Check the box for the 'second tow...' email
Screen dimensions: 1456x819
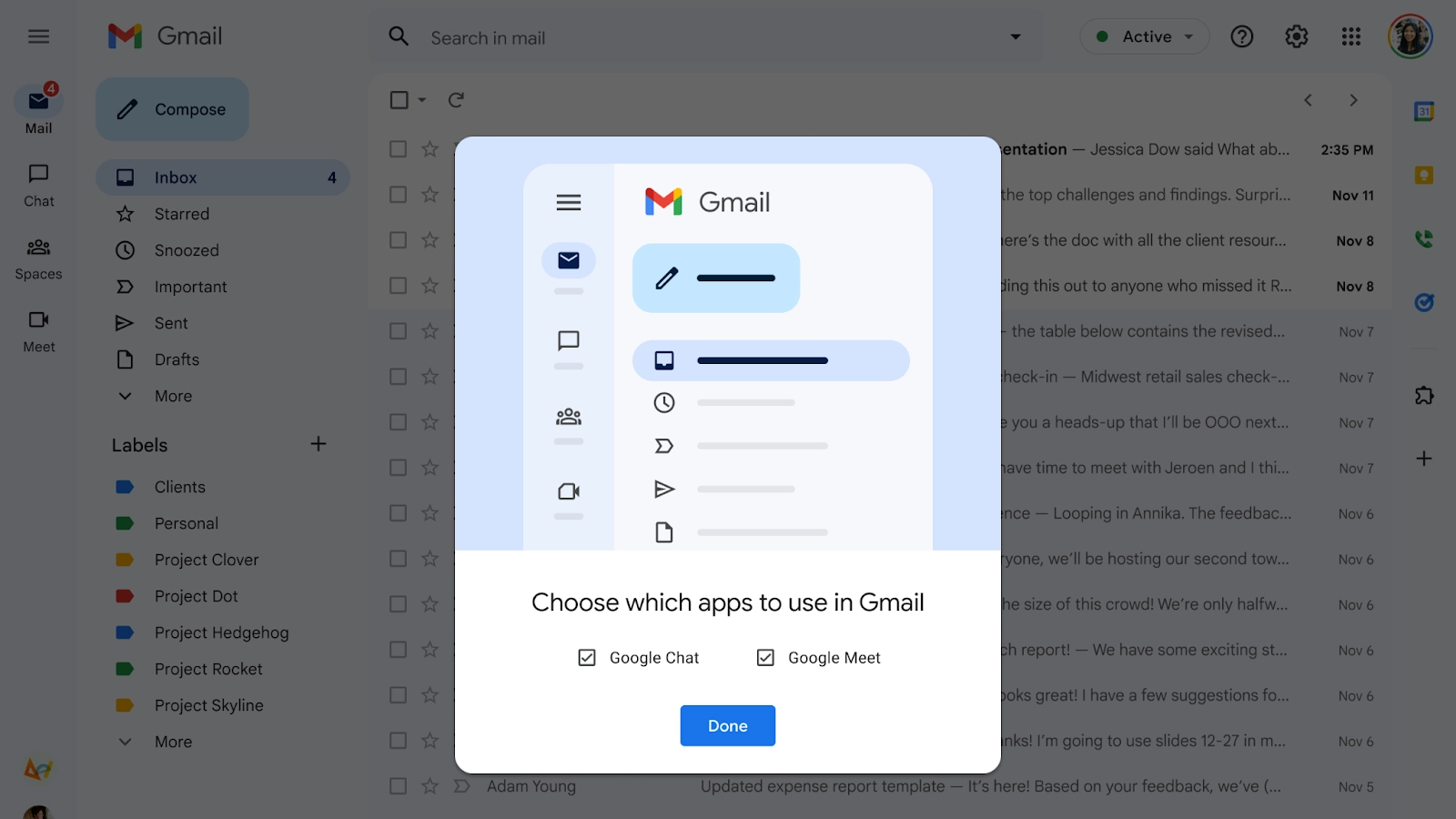coord(398,559)
